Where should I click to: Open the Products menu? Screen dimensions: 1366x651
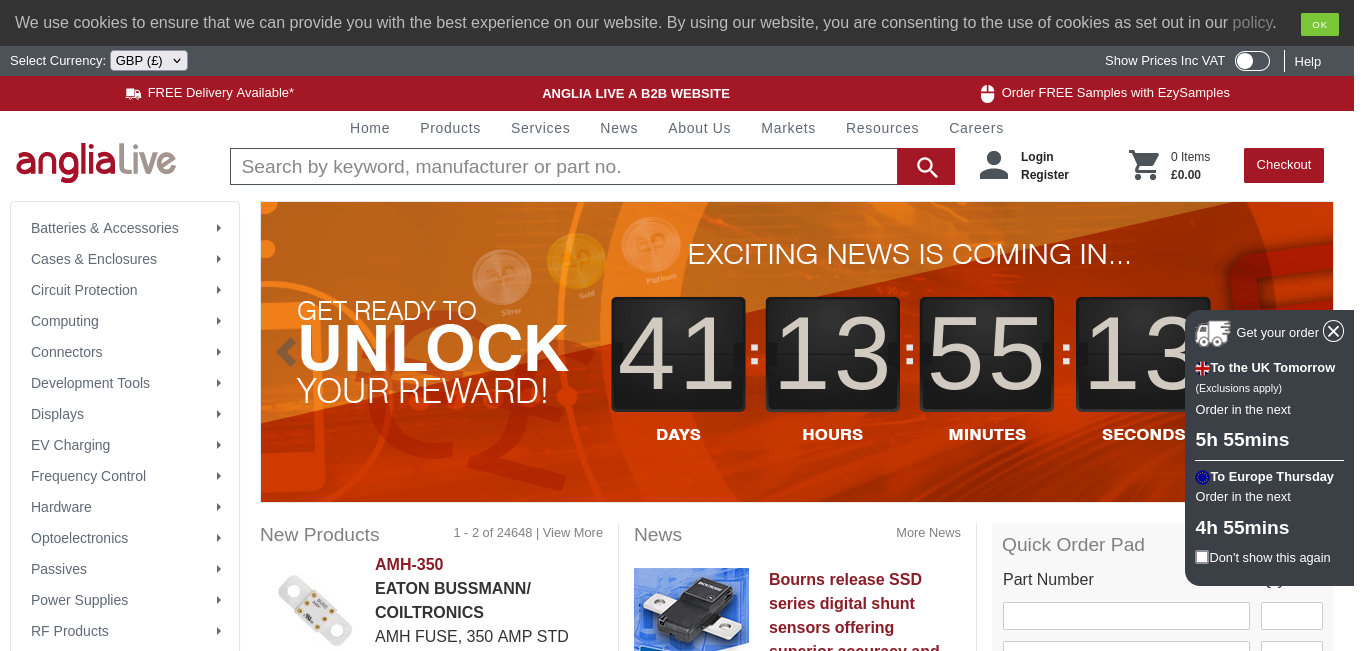(x=450, y=128)
